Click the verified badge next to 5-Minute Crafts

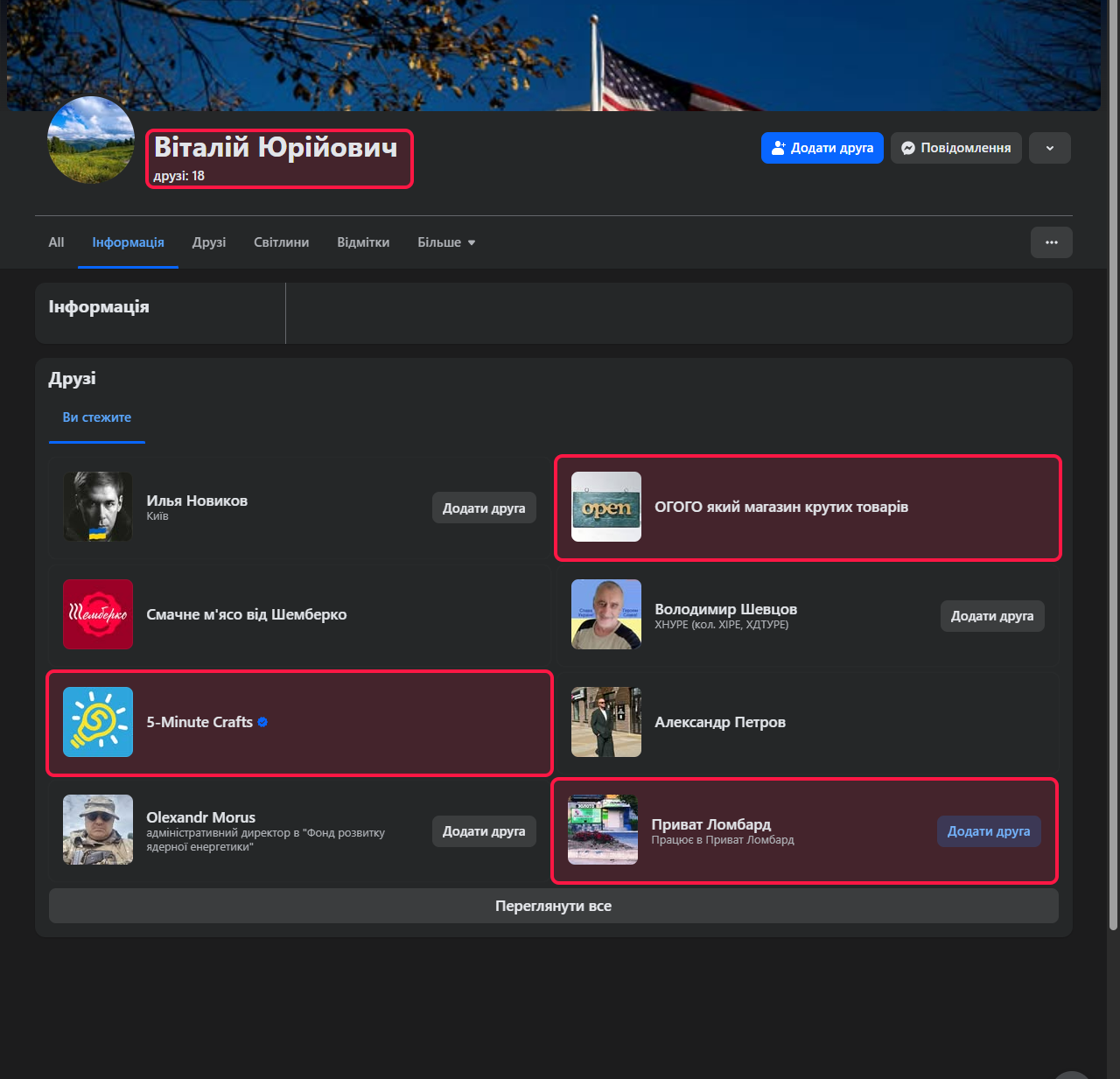tap(262, 722)
